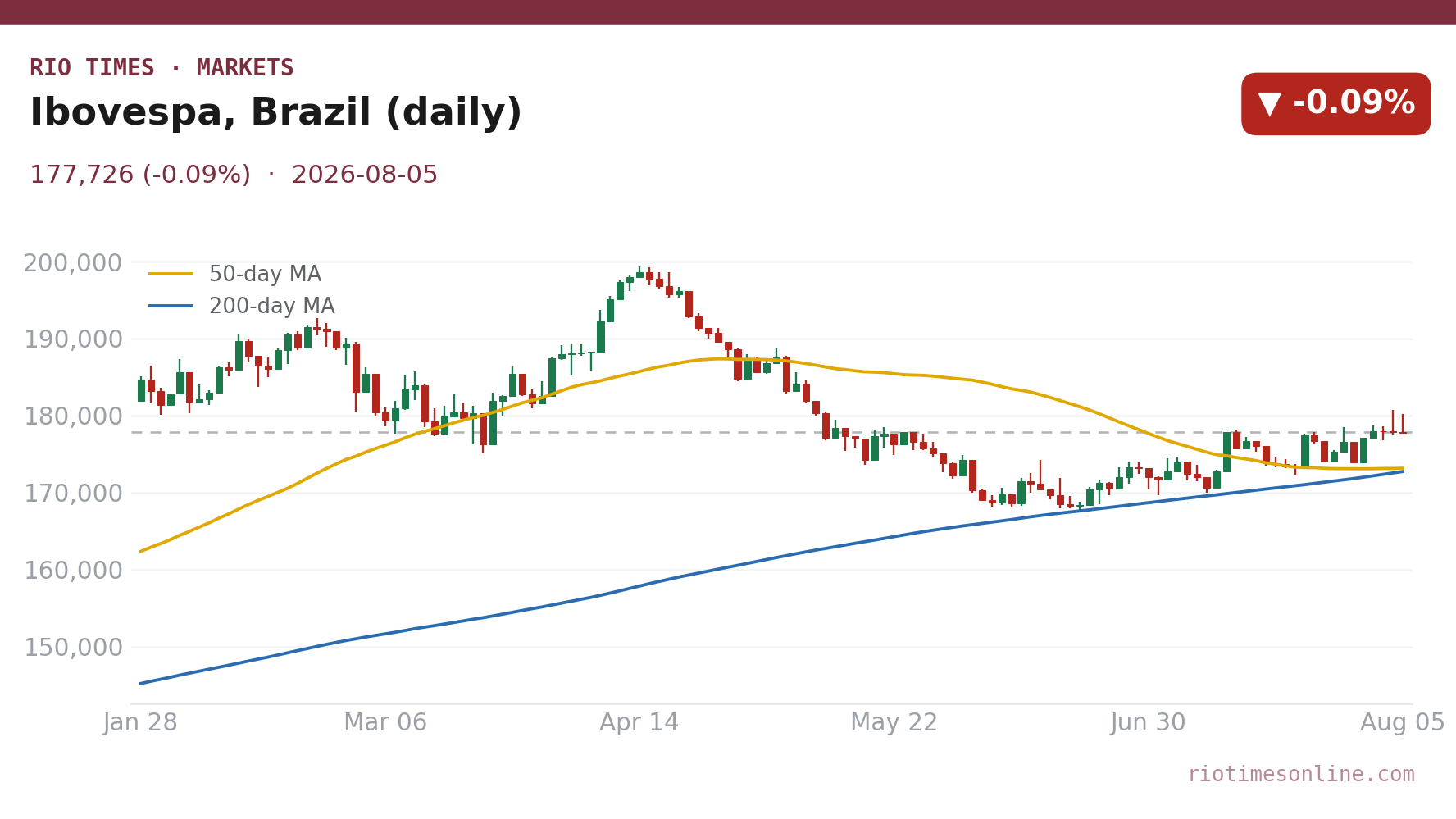Click the 190,000 y-axis label

point(73,339)
